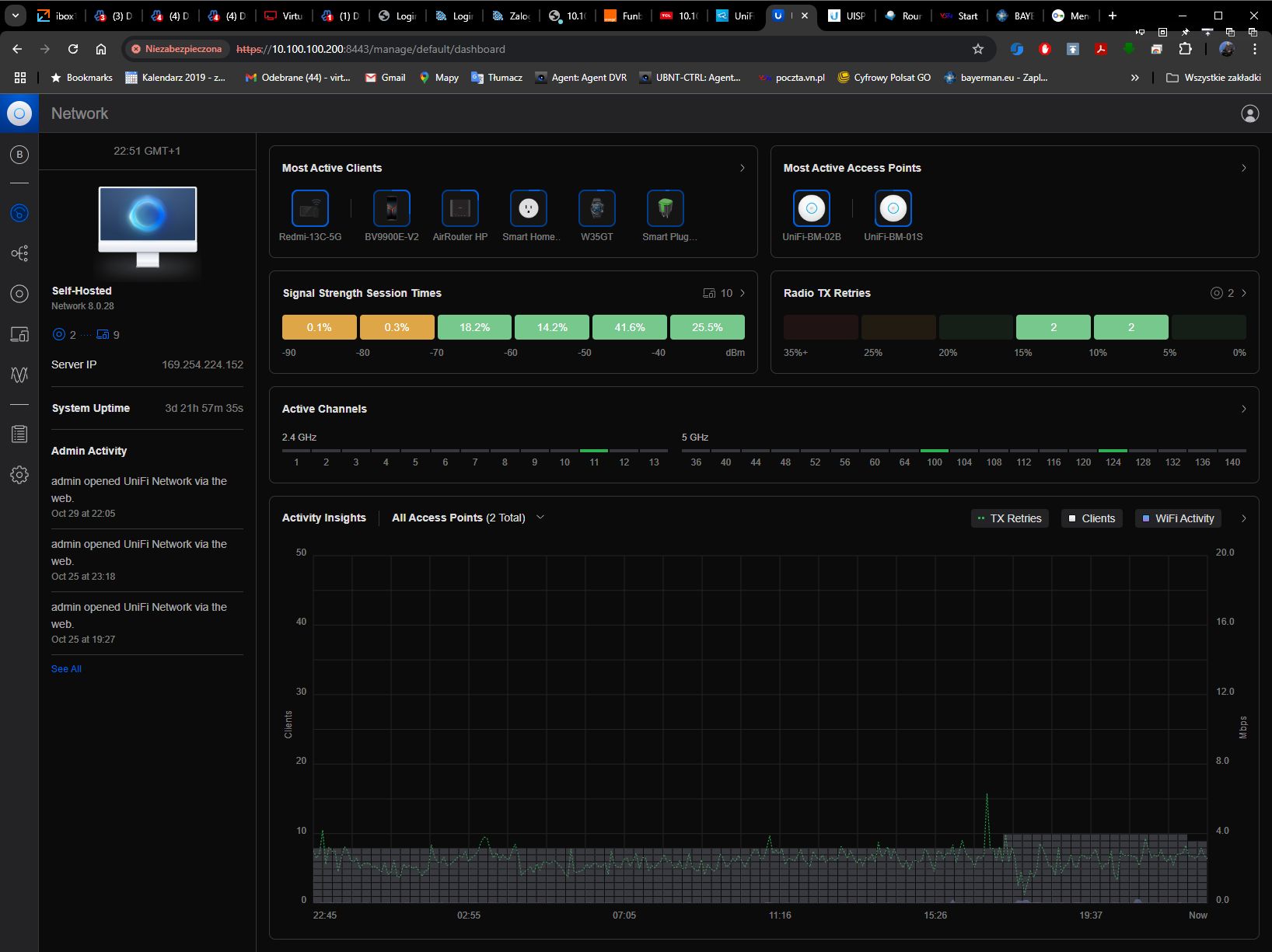Open System Log sidebar icon

pyautogui.click(x=19, y=434)
